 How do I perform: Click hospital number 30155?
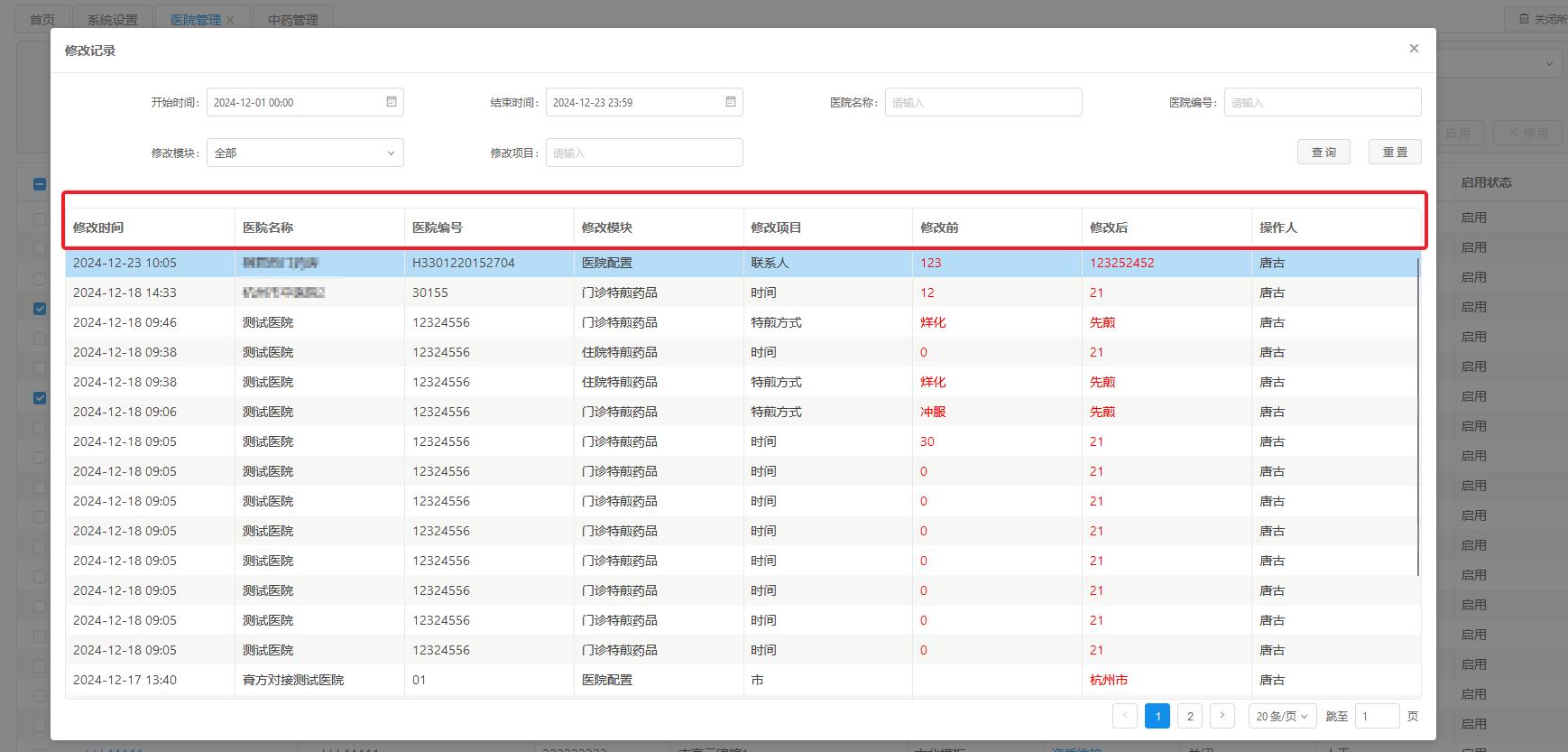pos(430,292)
